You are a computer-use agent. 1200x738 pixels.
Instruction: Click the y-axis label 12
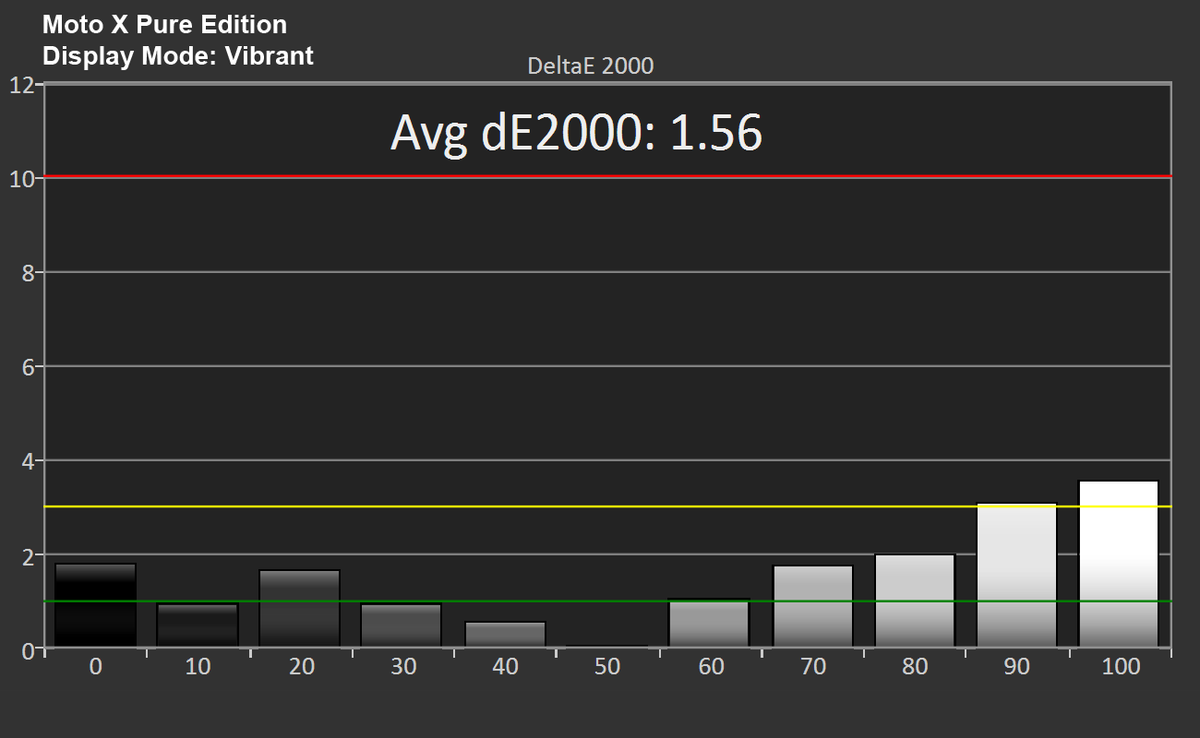point(20,84)
